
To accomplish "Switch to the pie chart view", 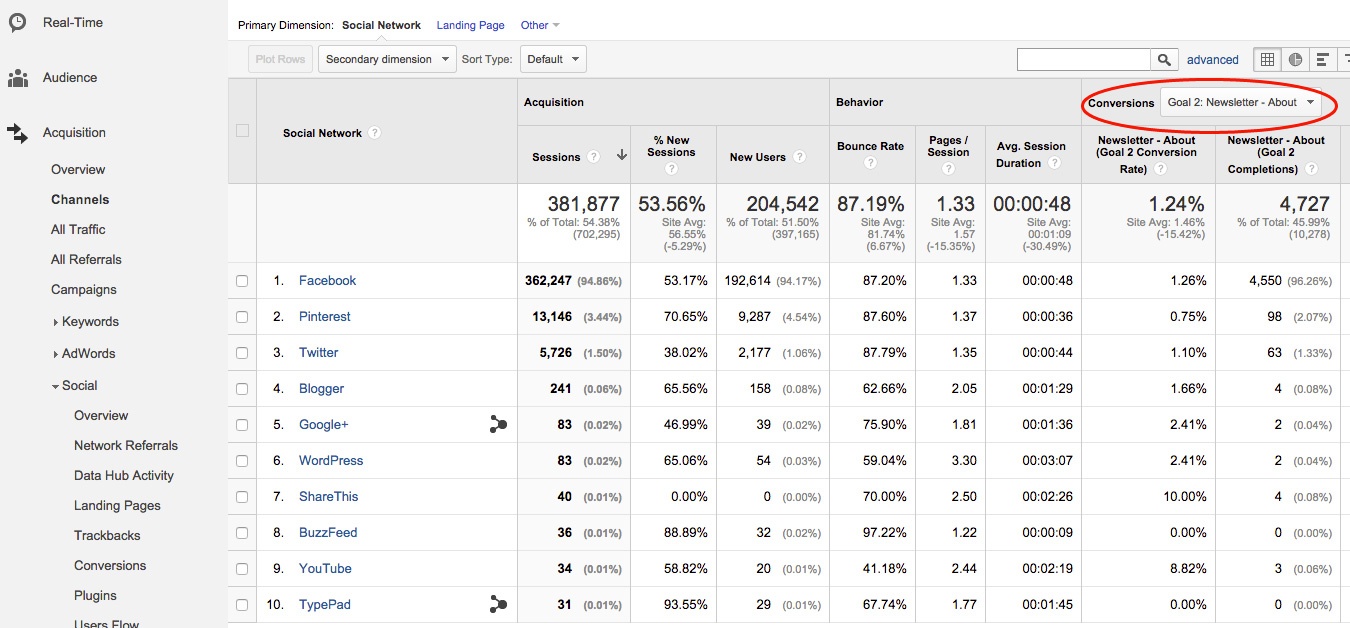I will point(1296,60).
